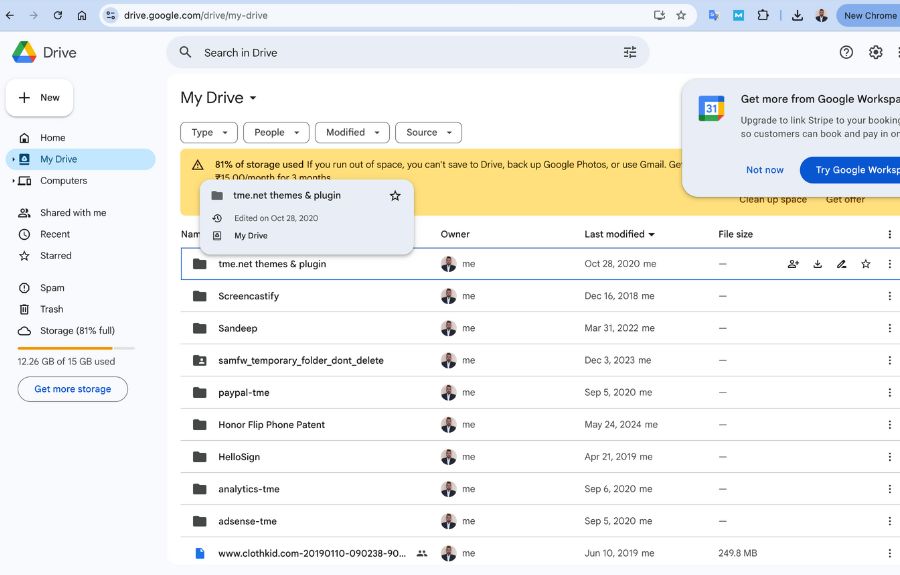
Task: Open more actions for paypal-tme folder
Action: point(890,393)
